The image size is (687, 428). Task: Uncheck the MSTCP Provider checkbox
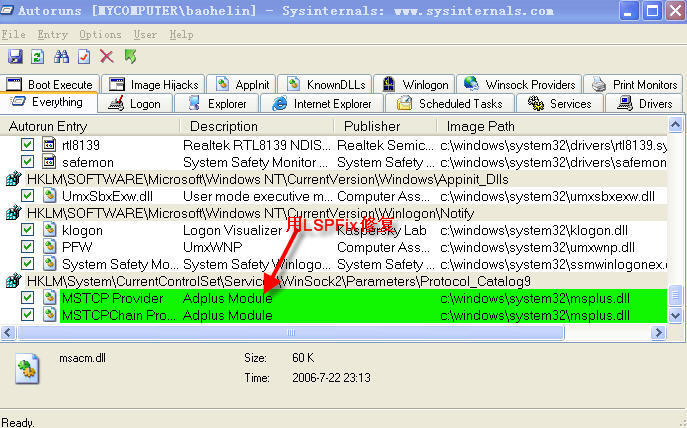click(x=27, y=298)
